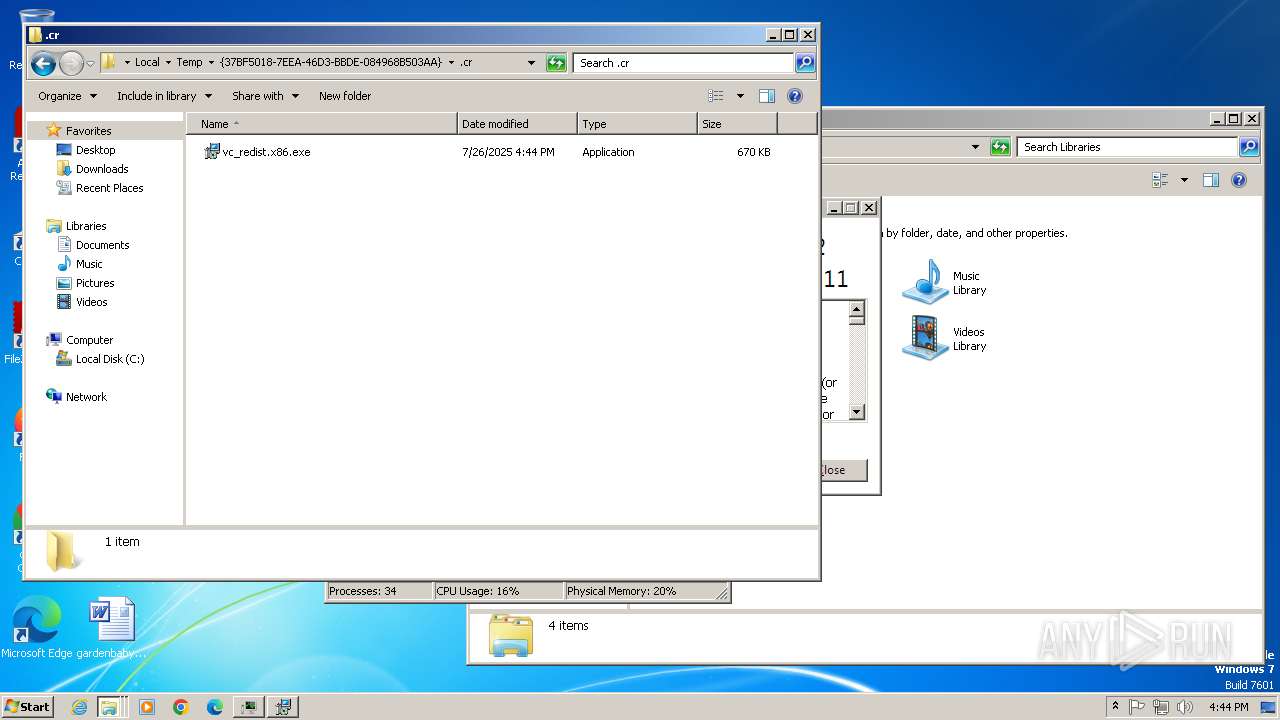1280x720 pixels.
Task: Open the More view options dropdown arrow in .cr window
Action: (x=740, y=96)
